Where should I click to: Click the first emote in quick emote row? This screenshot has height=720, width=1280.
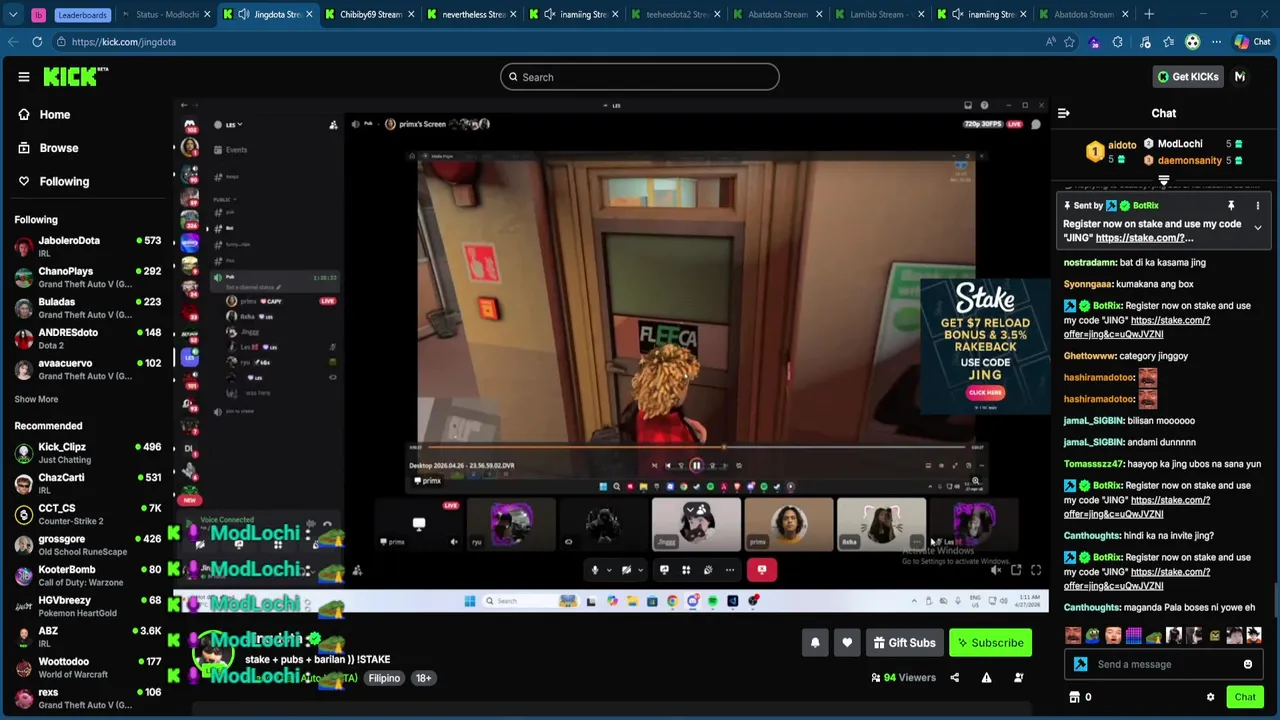(1073, 635)
